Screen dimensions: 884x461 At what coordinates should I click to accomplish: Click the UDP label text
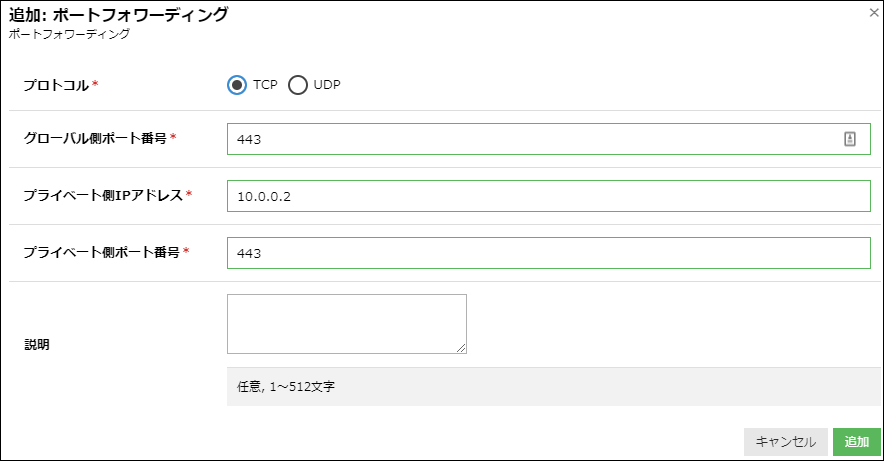point(327,85)
